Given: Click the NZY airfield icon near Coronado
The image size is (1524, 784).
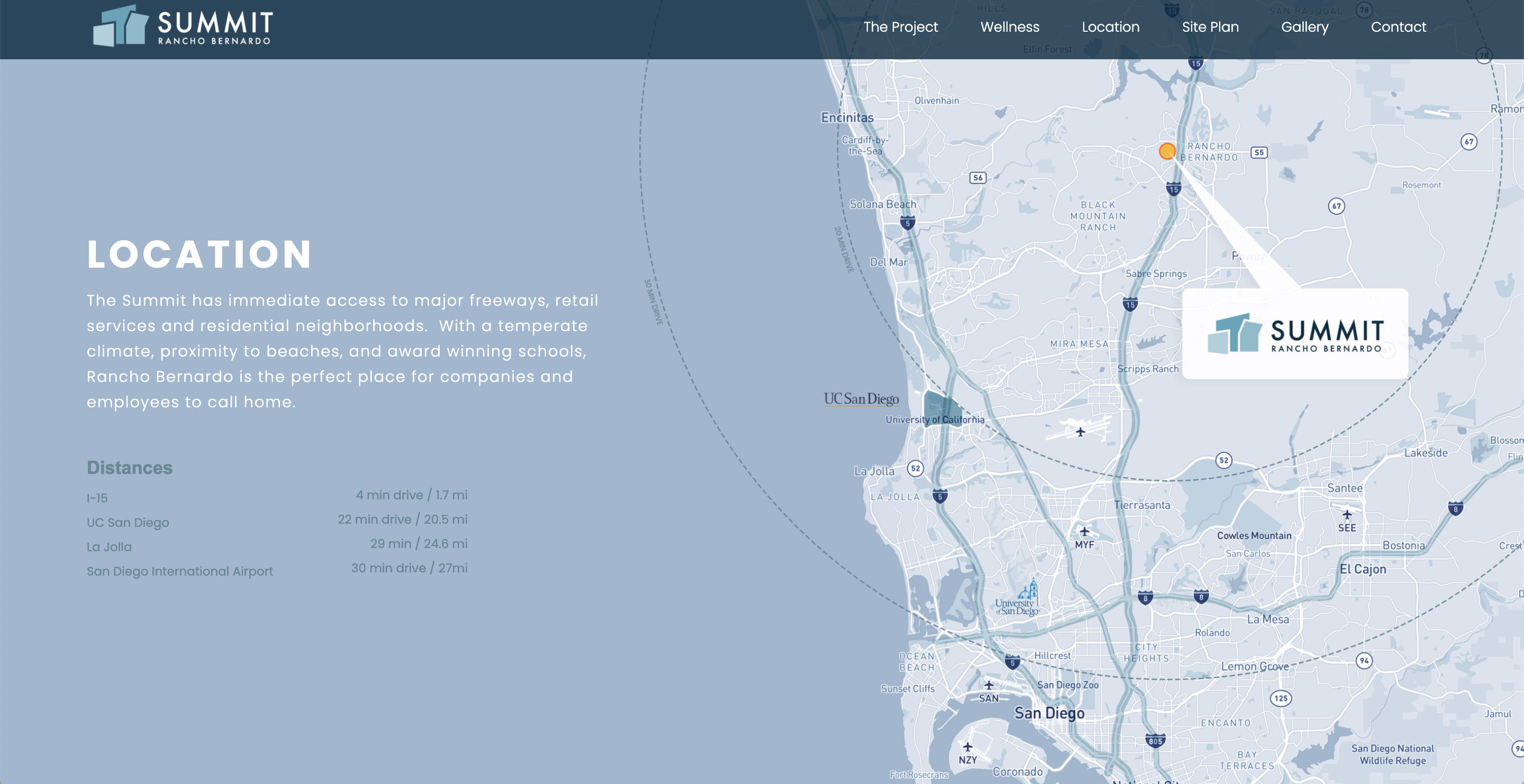Looking at the screenshot, I should coord(968,747).
